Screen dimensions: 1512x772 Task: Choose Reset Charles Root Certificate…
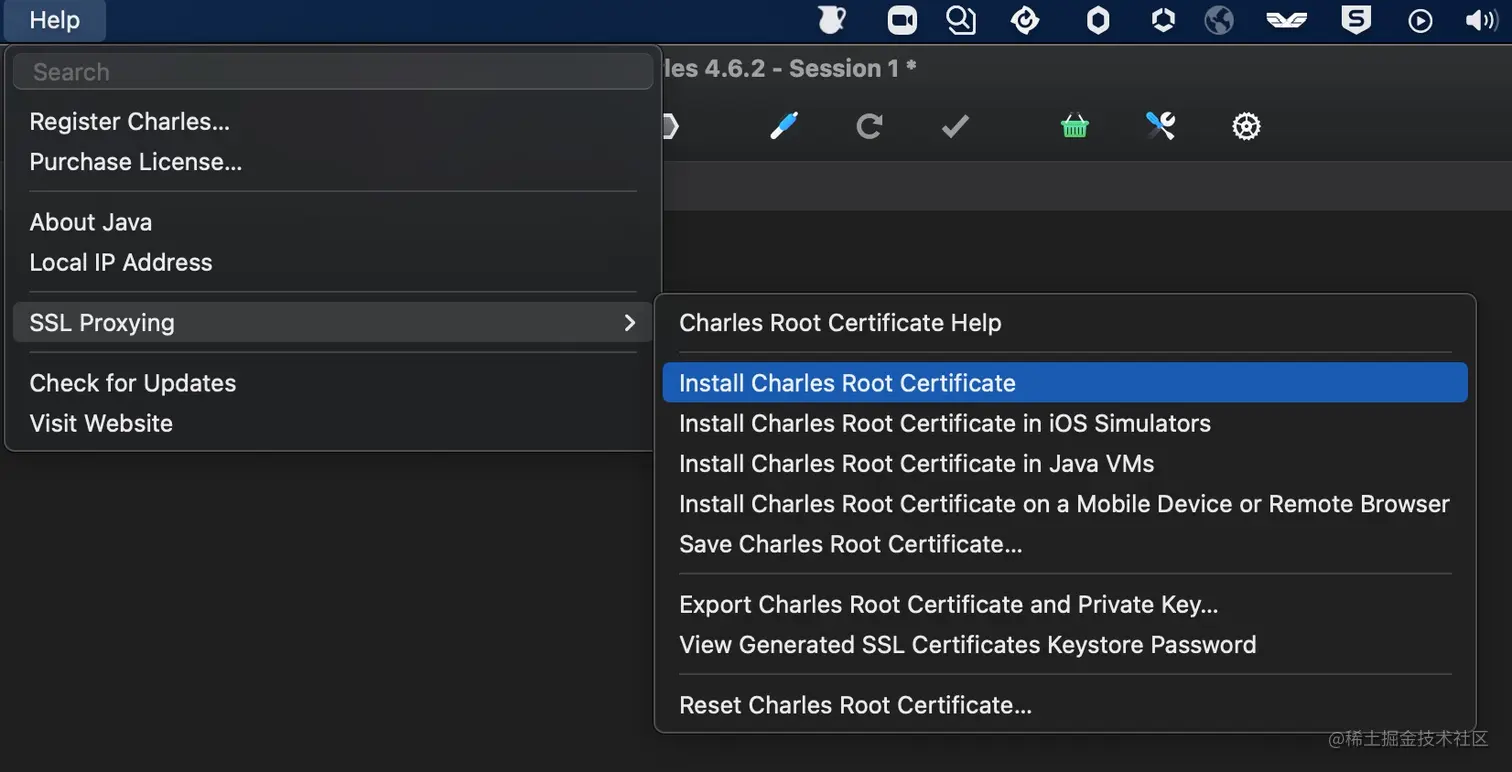tap(1065, 705)
